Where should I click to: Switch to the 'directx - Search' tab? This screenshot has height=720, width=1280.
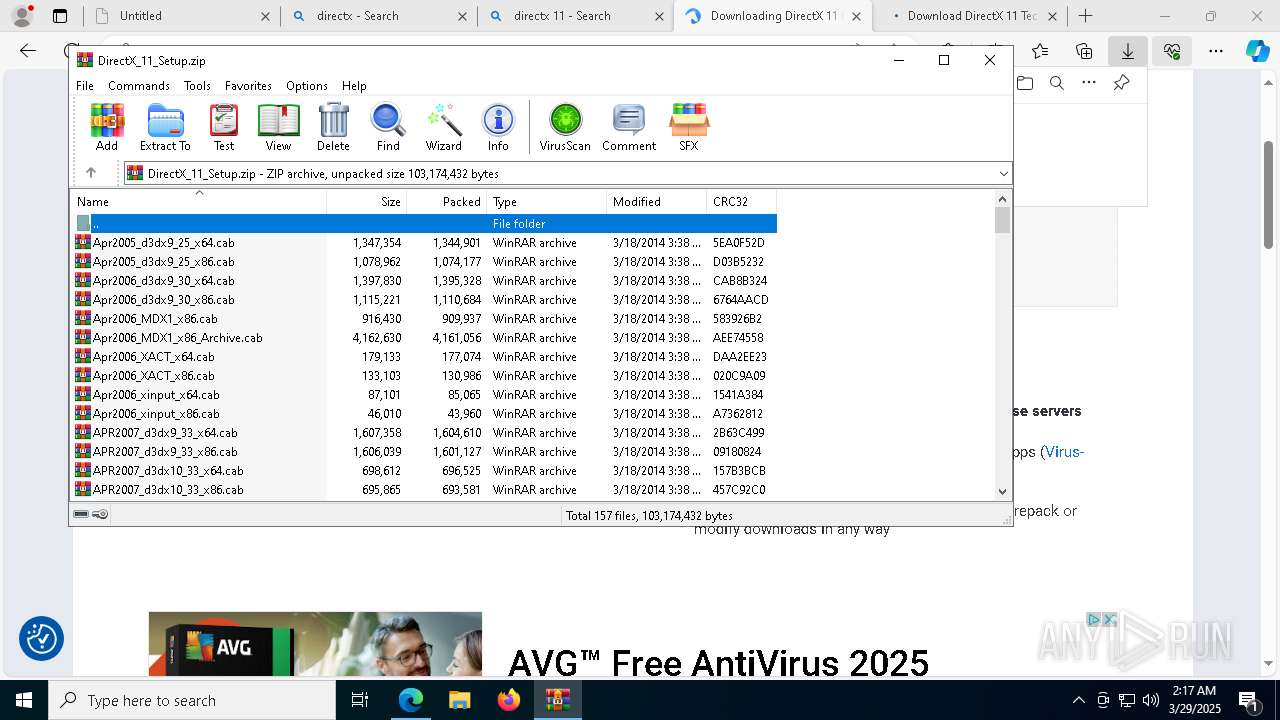(x=378, y=16)
